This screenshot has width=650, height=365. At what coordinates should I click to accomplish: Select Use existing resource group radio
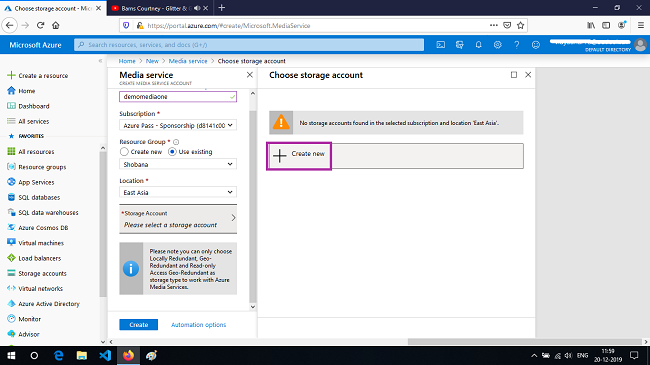[x=172, y=152]
